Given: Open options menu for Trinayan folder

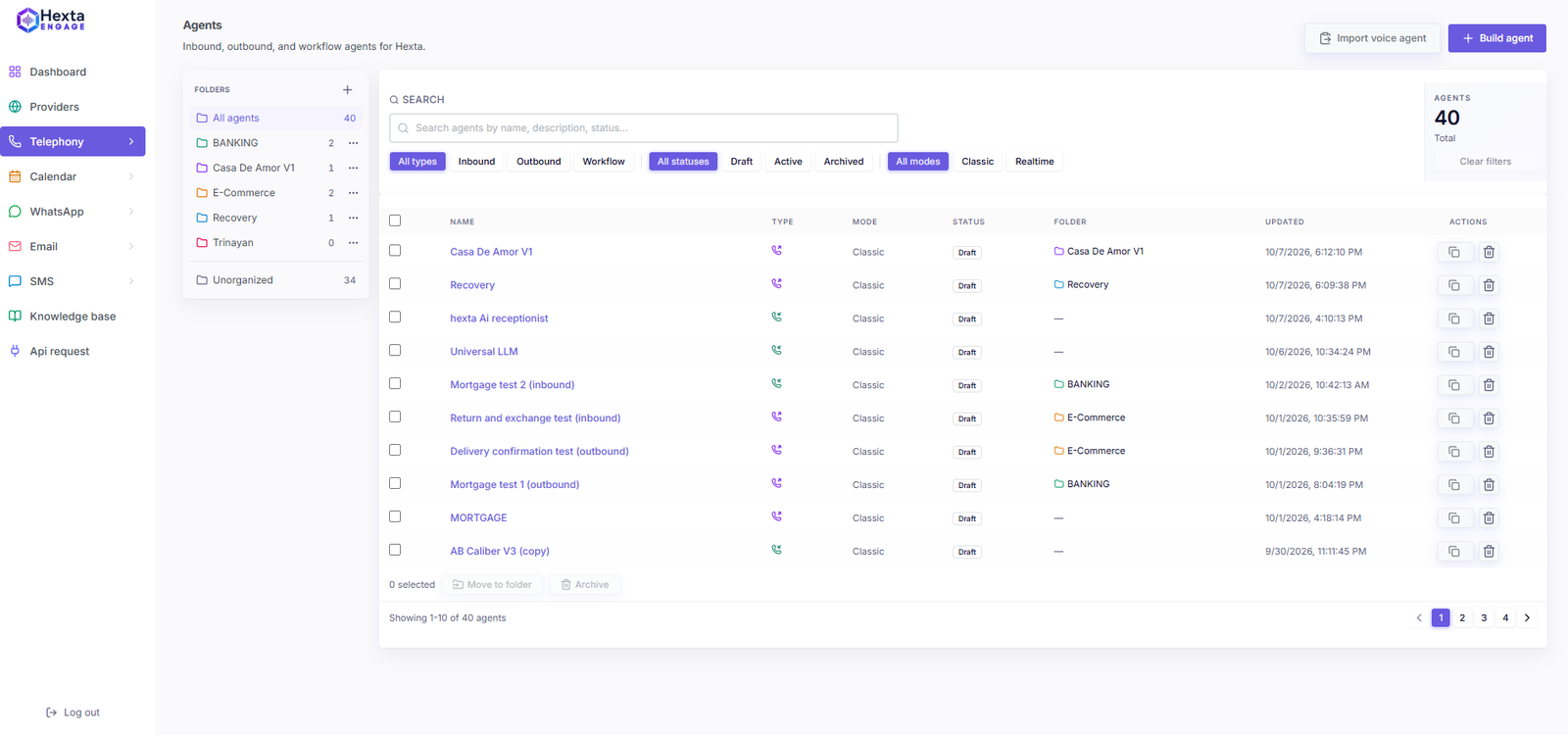Looking at the screenshot, I should [x=353, y=243].
